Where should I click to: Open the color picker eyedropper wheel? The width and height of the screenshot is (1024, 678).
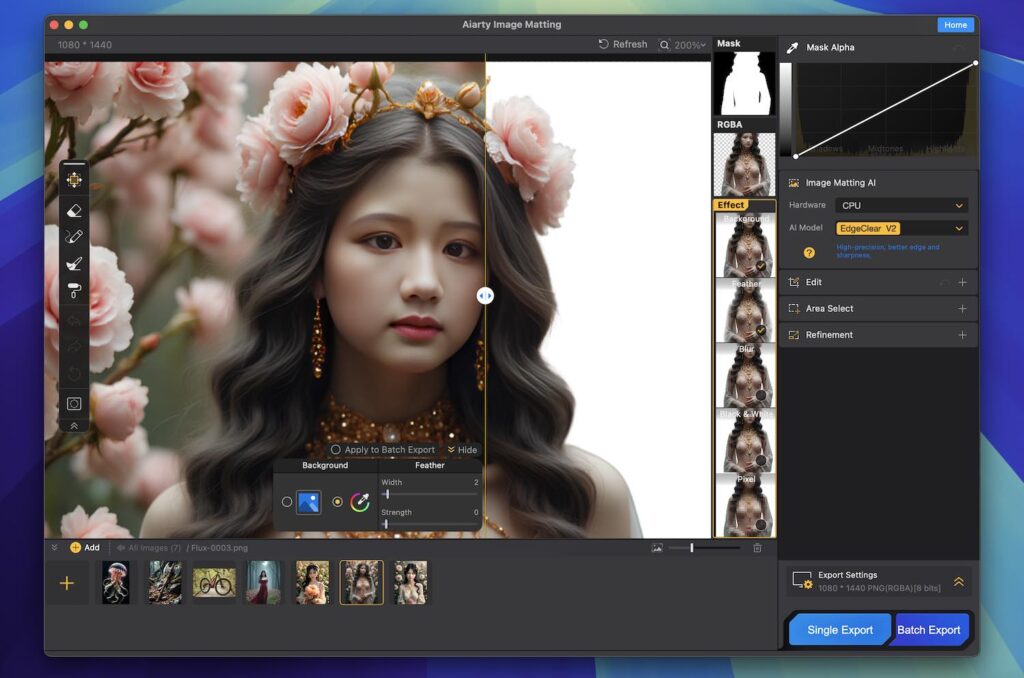point(360,502)
